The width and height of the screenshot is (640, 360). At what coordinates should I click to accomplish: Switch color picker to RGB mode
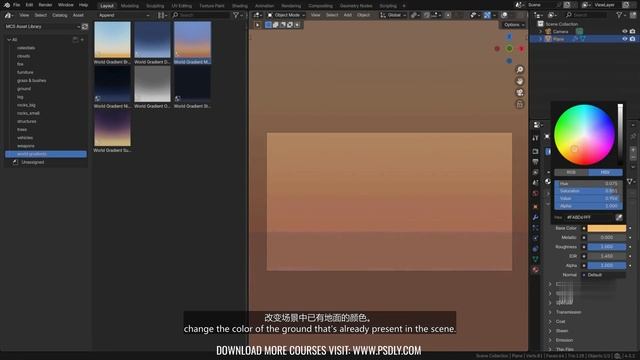tap(571, 172)
